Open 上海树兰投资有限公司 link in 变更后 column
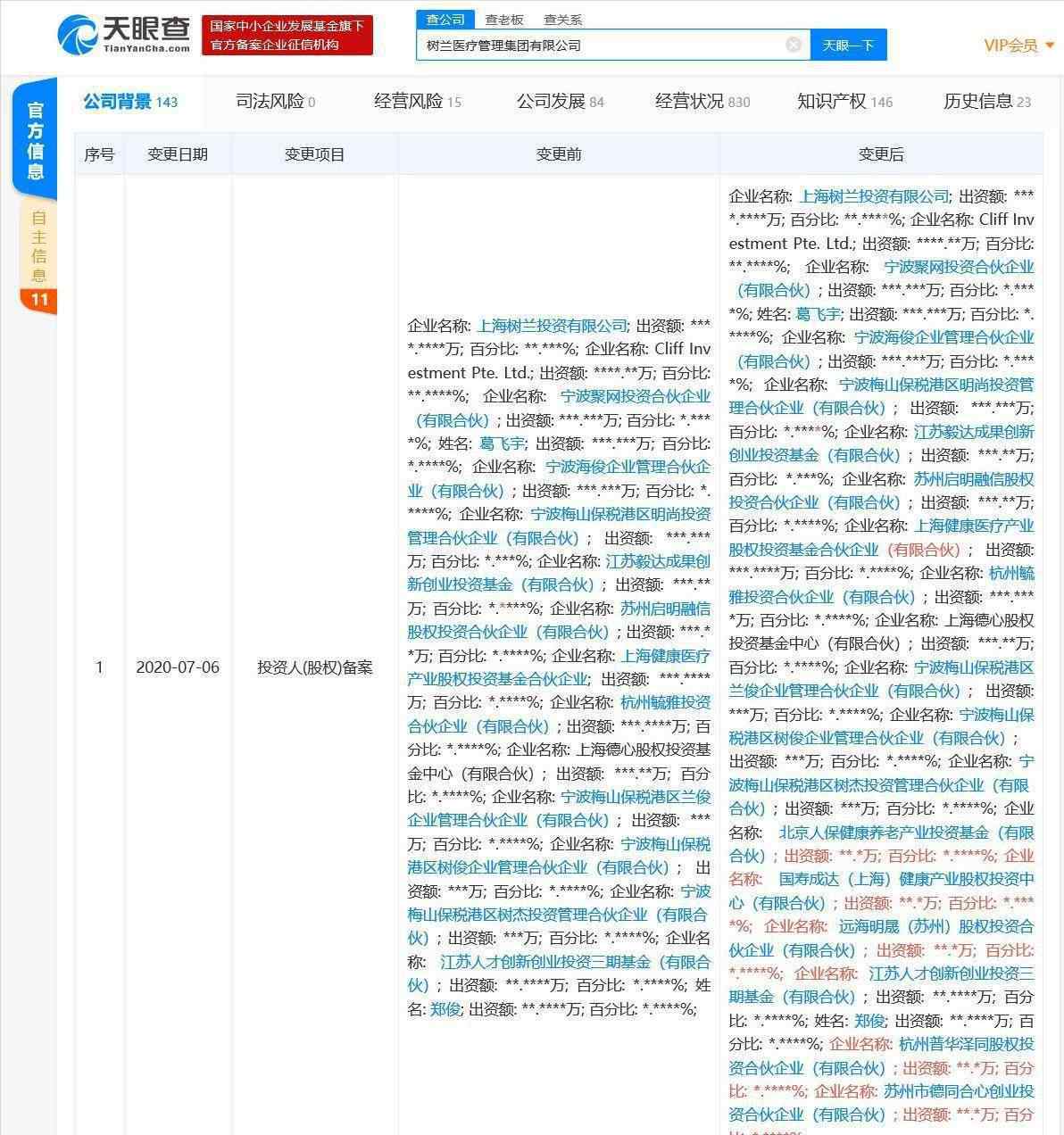Screen dimensions: 1064x1135 tap(874, 196)
